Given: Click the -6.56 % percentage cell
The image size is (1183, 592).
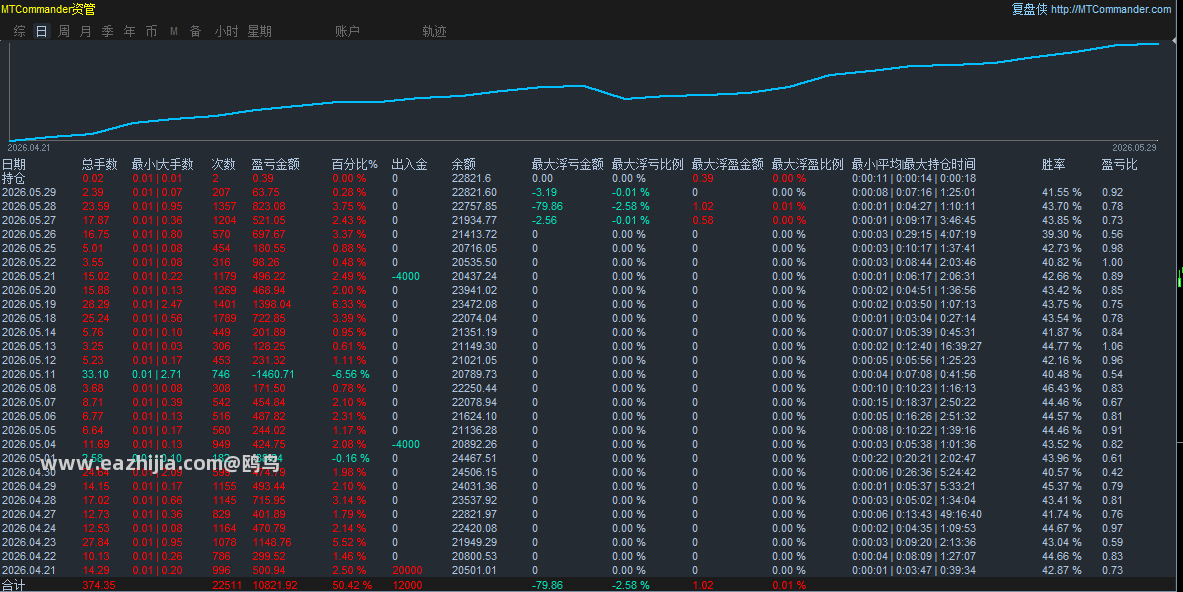Looking at the screenshot, I should (x=351, y=374).
